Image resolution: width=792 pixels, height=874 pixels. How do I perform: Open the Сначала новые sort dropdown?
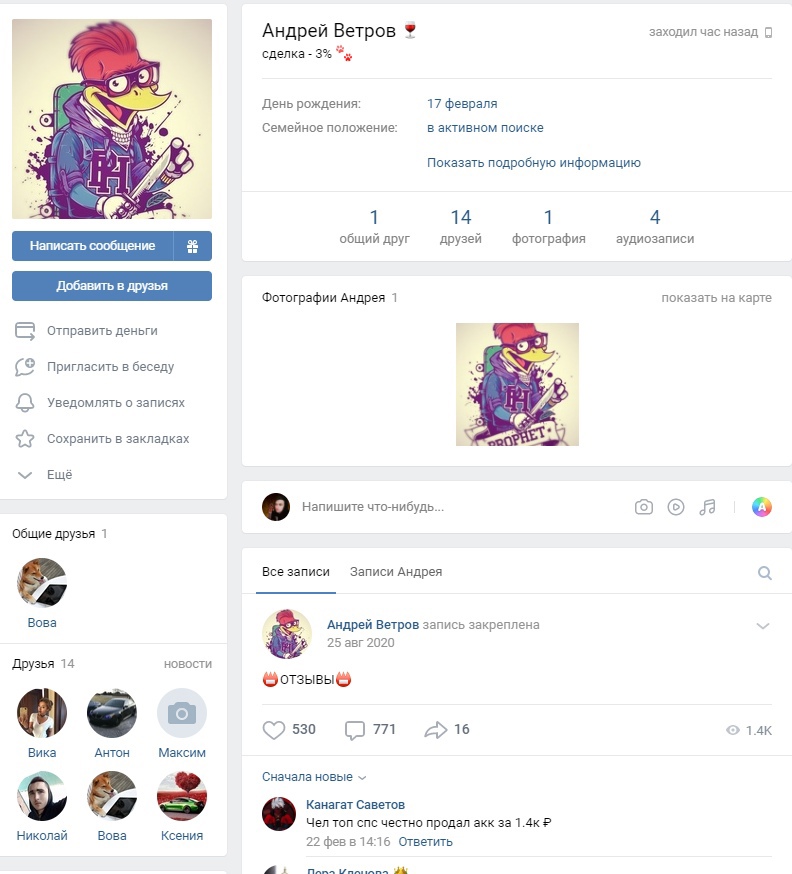tap(314, 776)
